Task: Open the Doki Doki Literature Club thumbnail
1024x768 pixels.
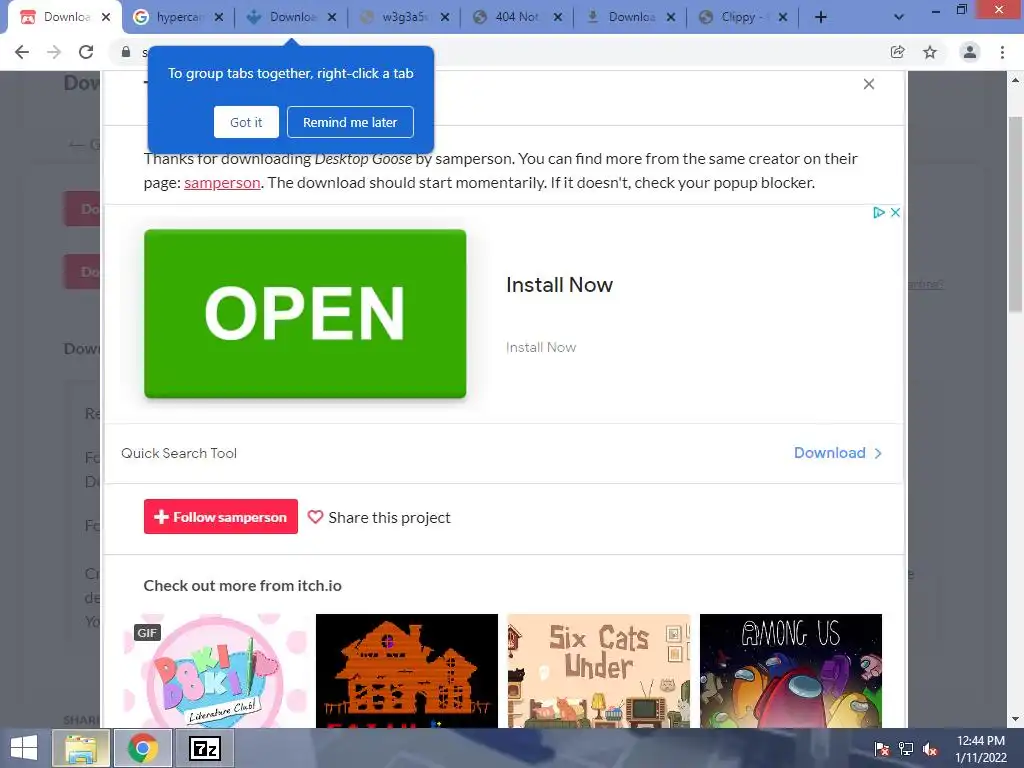Action: [x=216, y=671]
